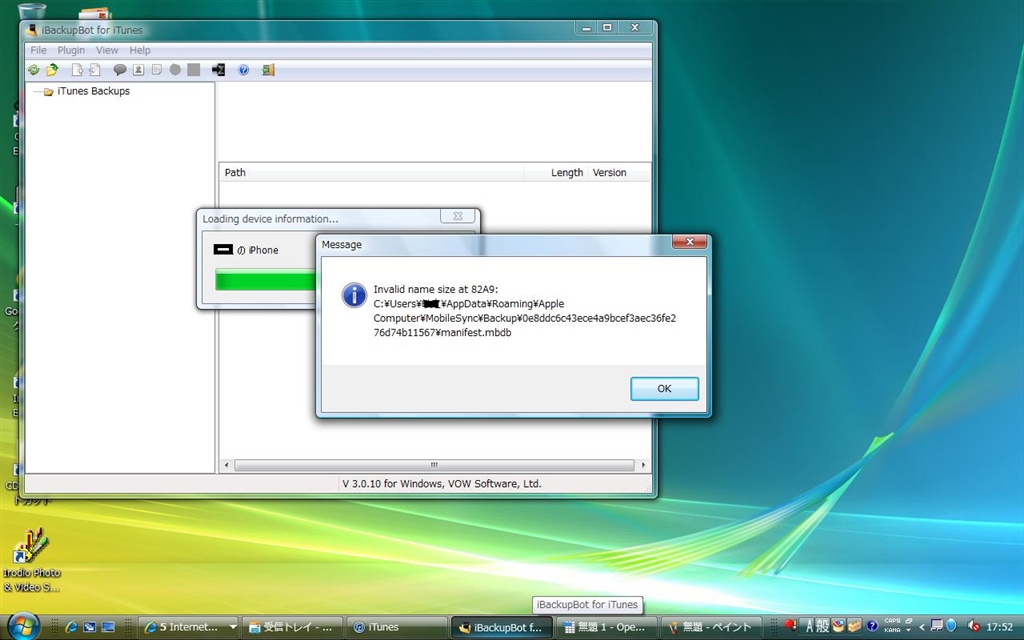Image resolution: width=1024 pixels, height=640 pixels.
Task: Switch to the iTunes taskbar window
Action: click(396, 627)
